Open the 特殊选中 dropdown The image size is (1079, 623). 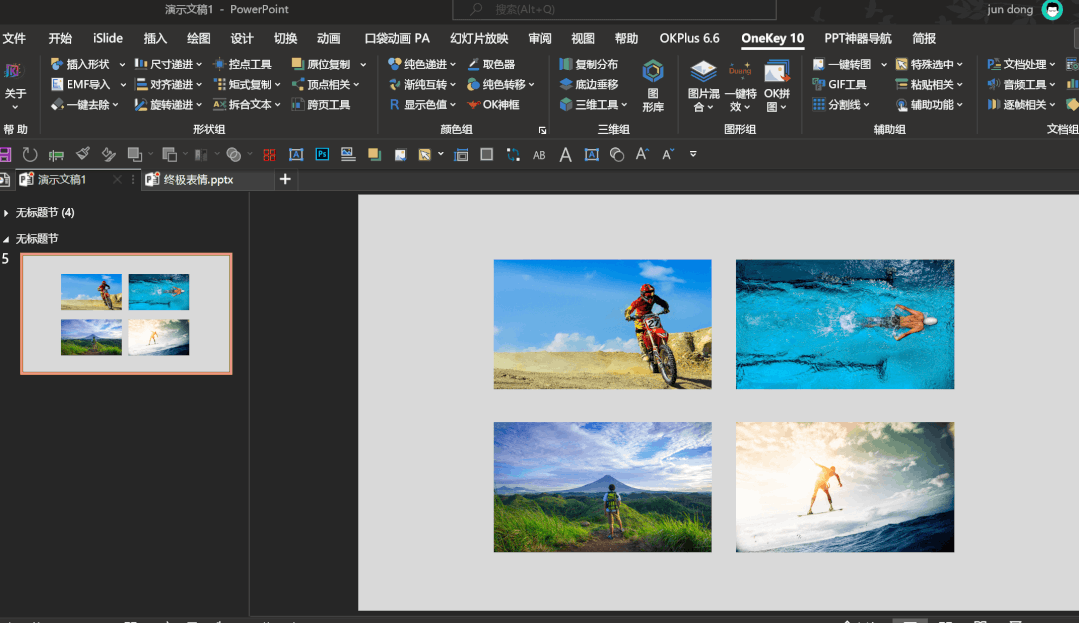tap(959, 64)
